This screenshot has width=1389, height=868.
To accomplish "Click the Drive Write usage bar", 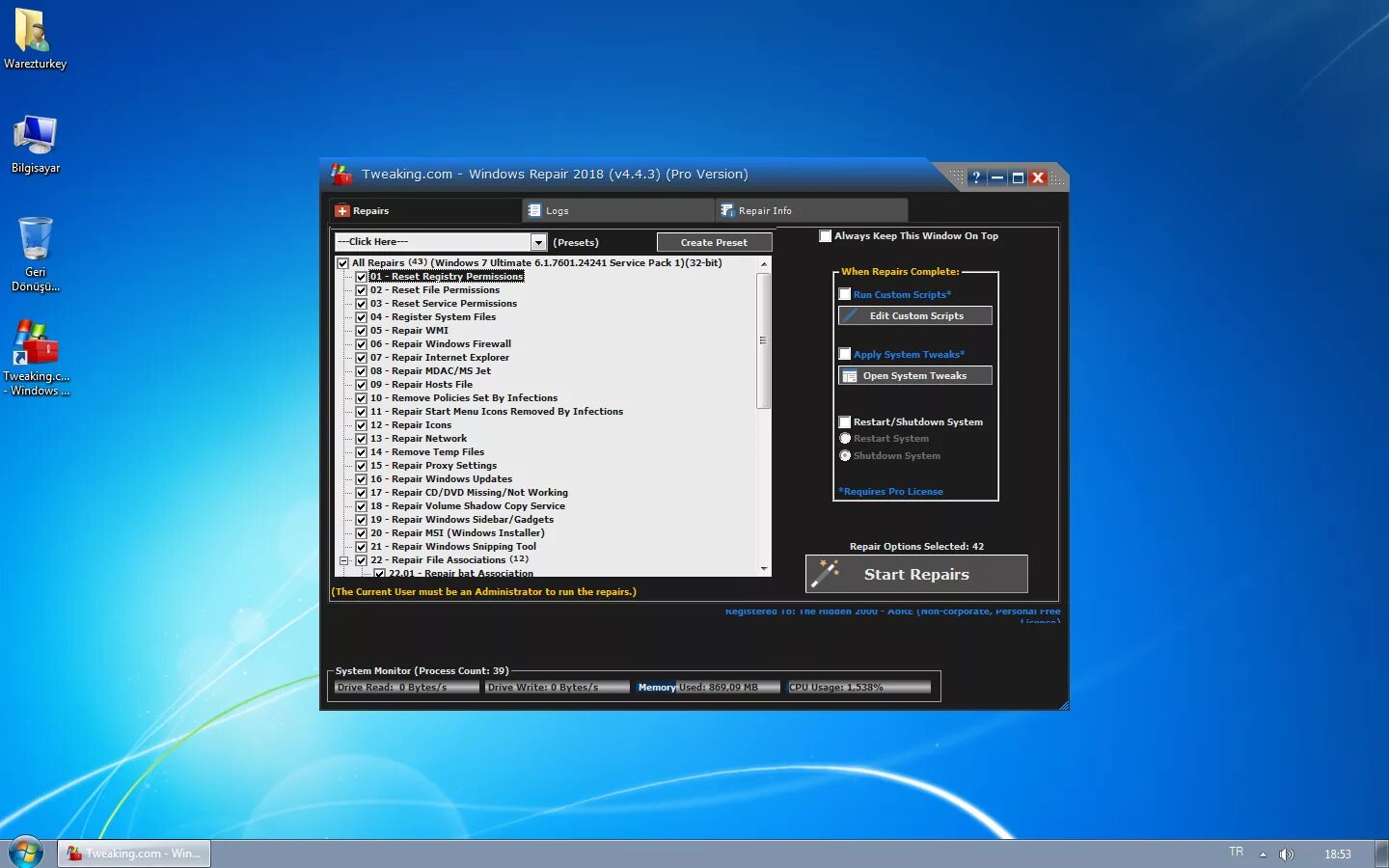I will point(558,688).
